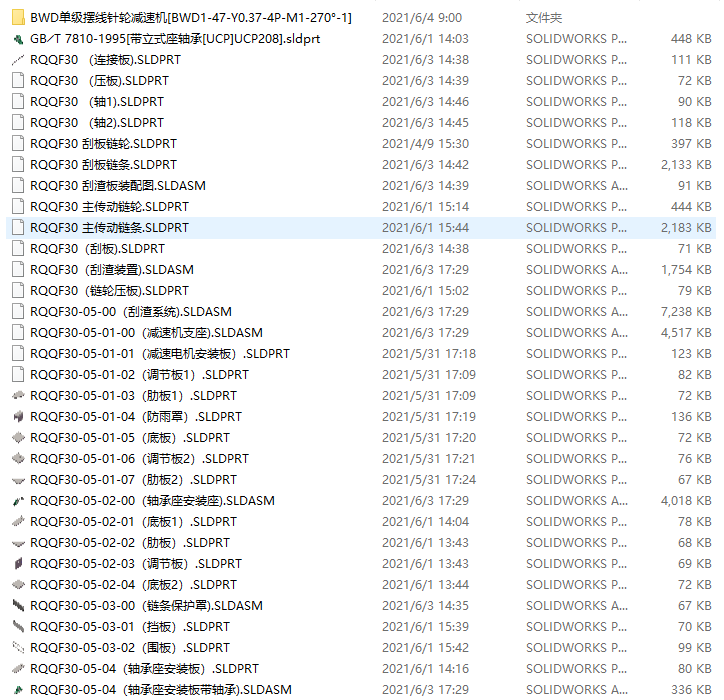Click the blank file icon for 压板.SLDPRT
Image resolution: width=724 pixels, height=700 pixels.
point(18,81)
